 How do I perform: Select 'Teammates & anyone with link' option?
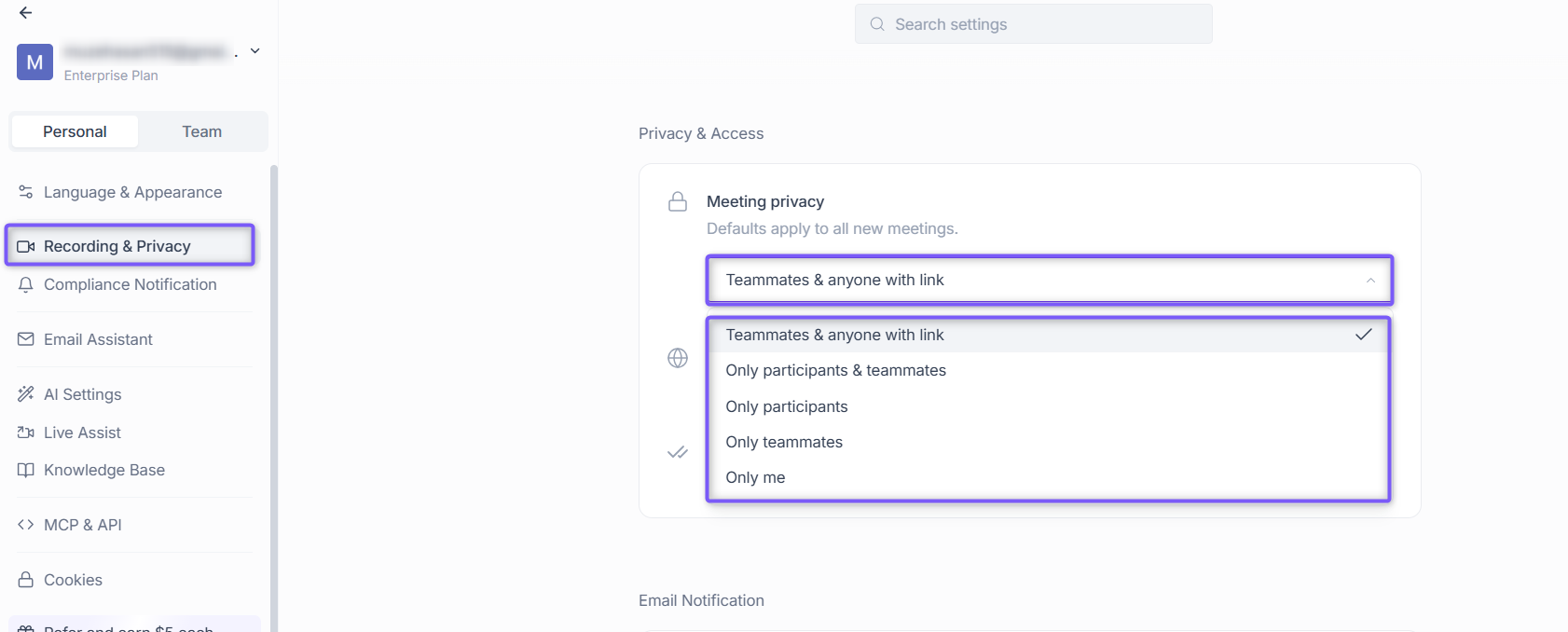[1048, 335]
